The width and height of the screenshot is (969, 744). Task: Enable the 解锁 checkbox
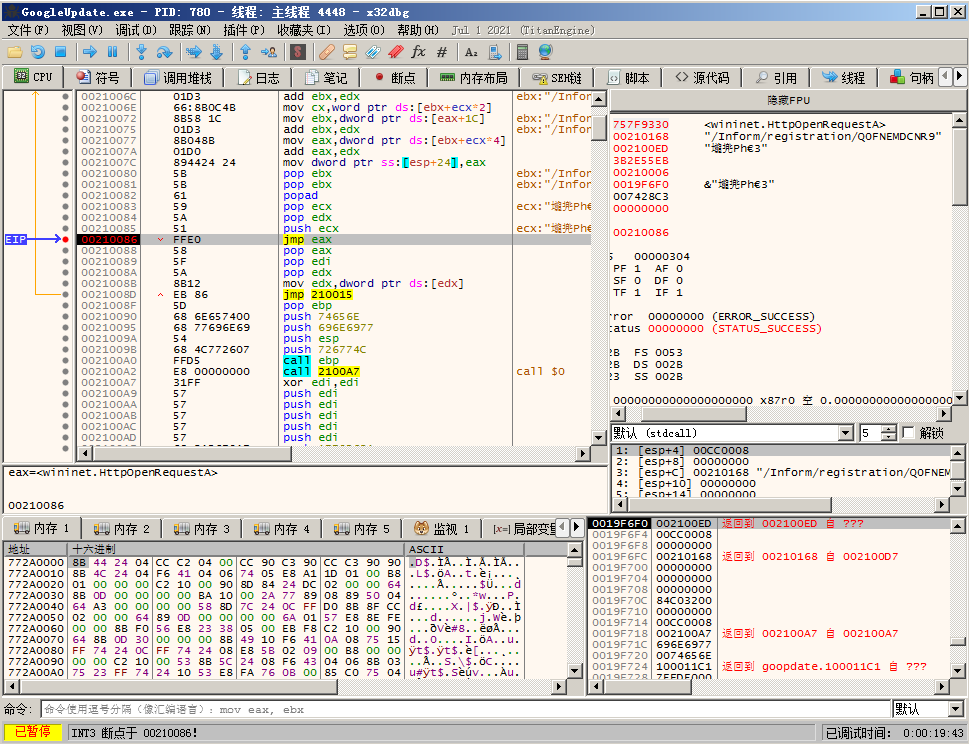[x=908, y=433]
